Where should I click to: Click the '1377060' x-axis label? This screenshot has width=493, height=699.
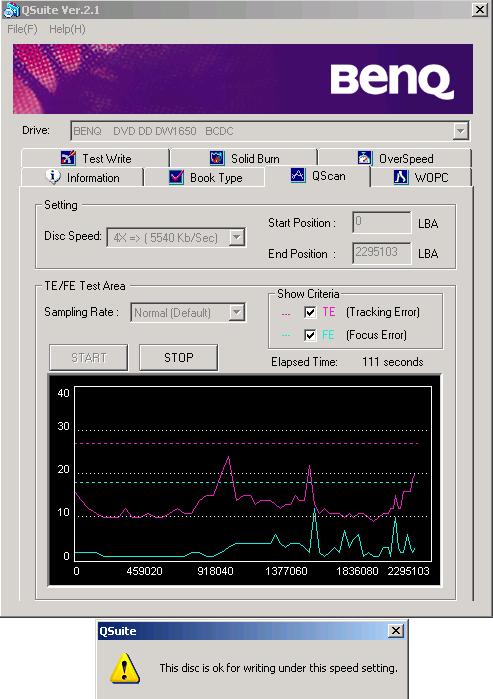coord(286,571)
